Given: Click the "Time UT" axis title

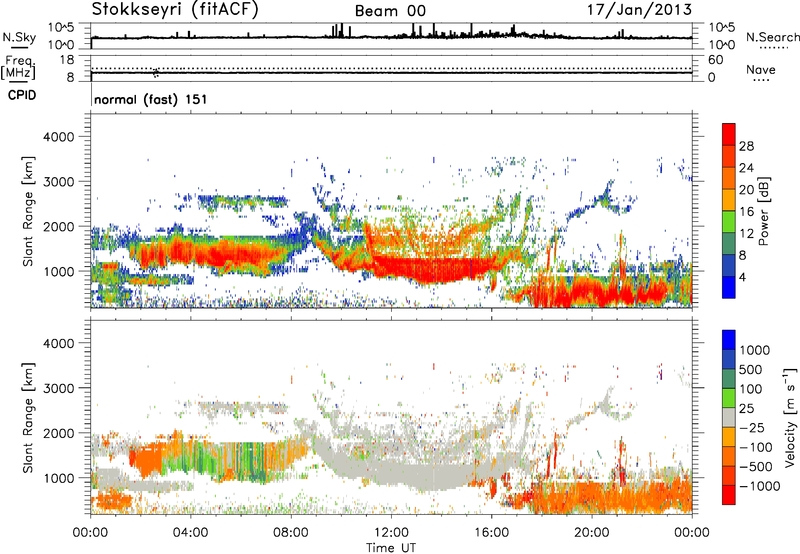Looking at the screenshot, I should click(x=391, y=547).
